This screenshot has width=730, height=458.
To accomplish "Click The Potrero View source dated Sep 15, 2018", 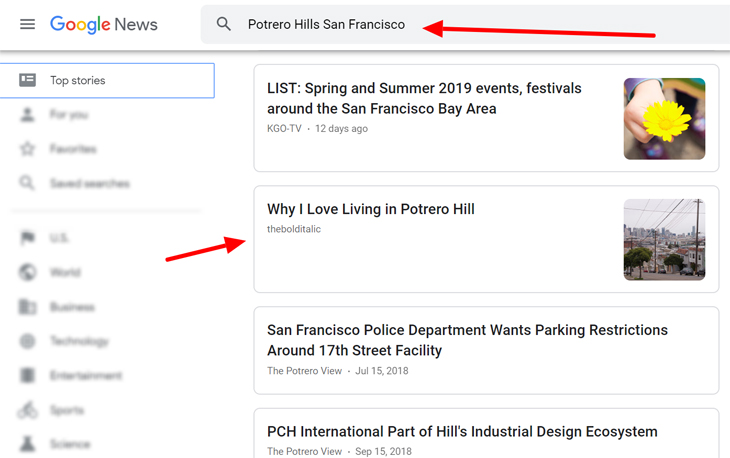I will tap(304, 451).
